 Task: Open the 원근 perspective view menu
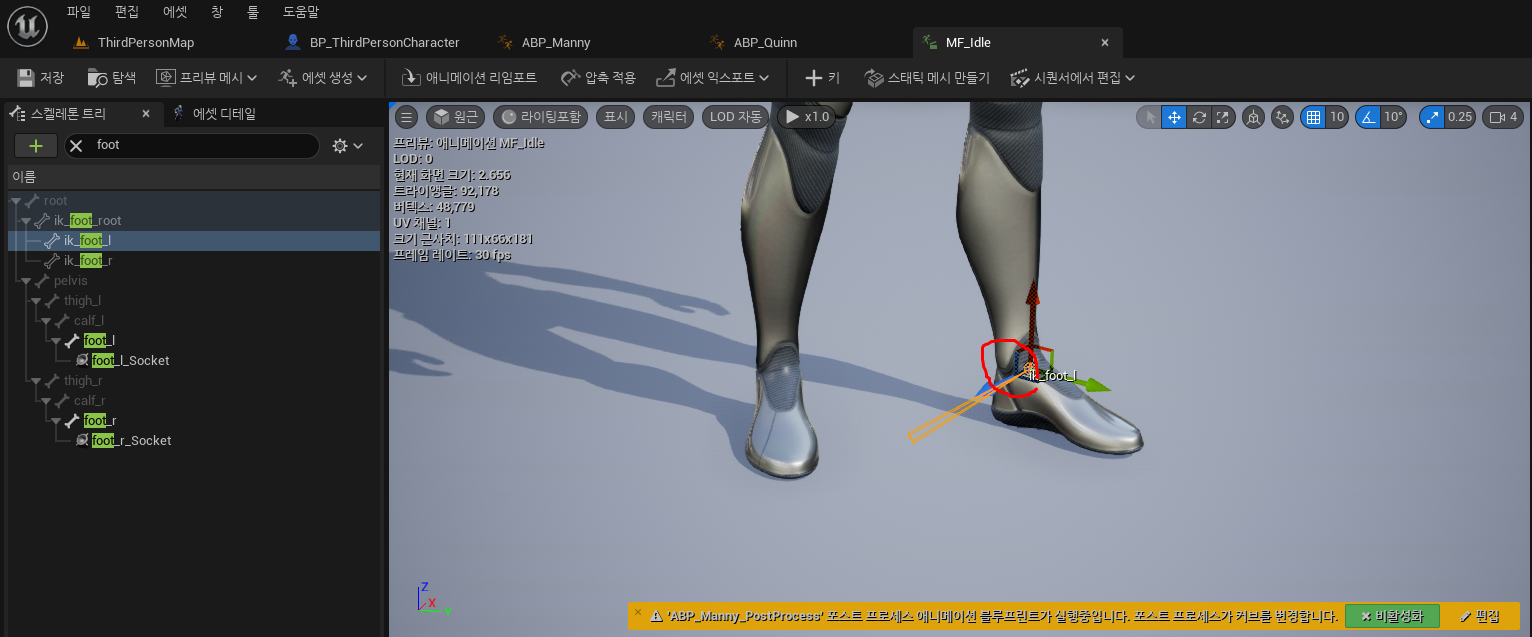[x=455, y=117]
